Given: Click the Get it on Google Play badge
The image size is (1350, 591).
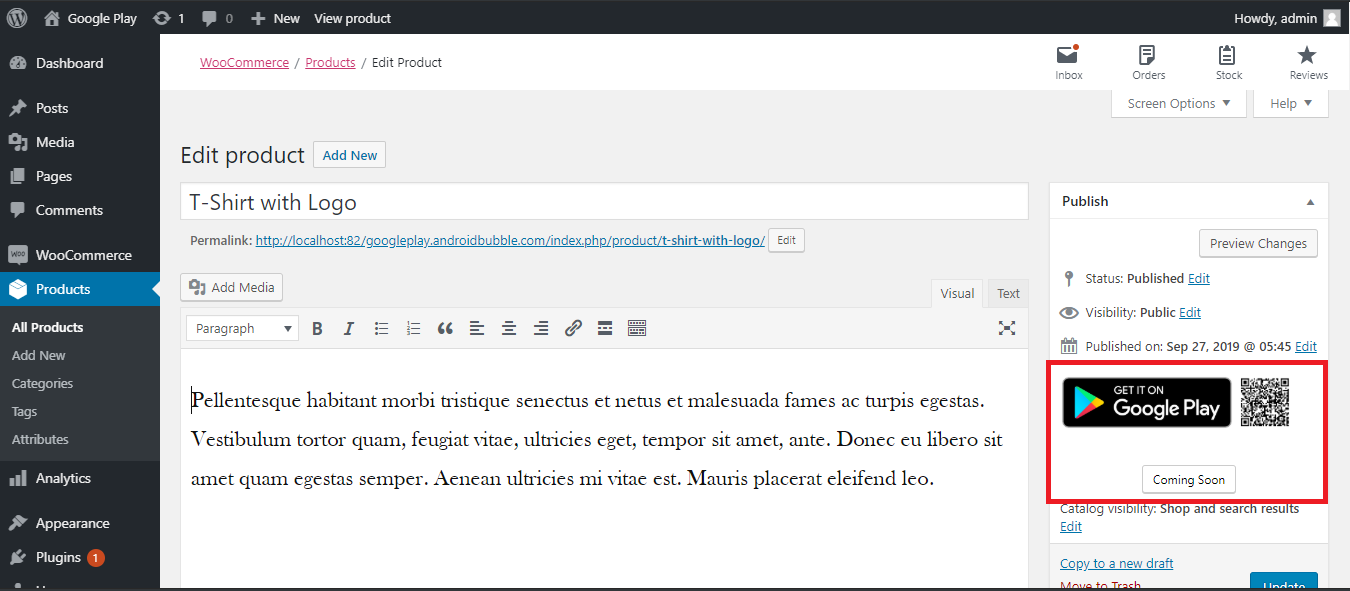Looking at the screenshot, I should point(1147,402).
